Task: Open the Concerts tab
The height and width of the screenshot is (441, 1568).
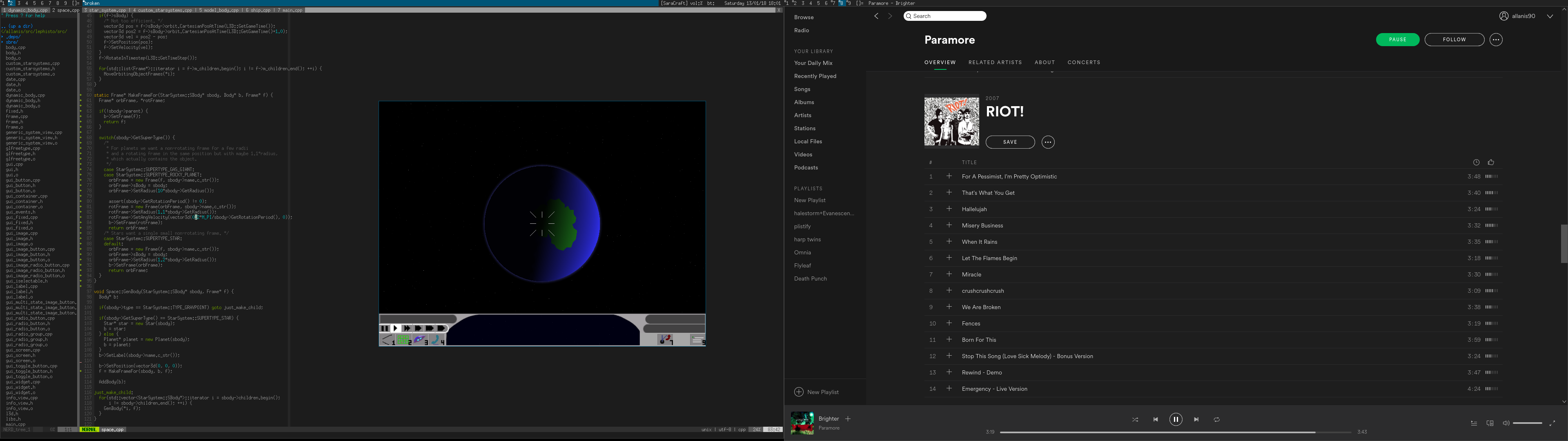Action: tap(1083, 63)
